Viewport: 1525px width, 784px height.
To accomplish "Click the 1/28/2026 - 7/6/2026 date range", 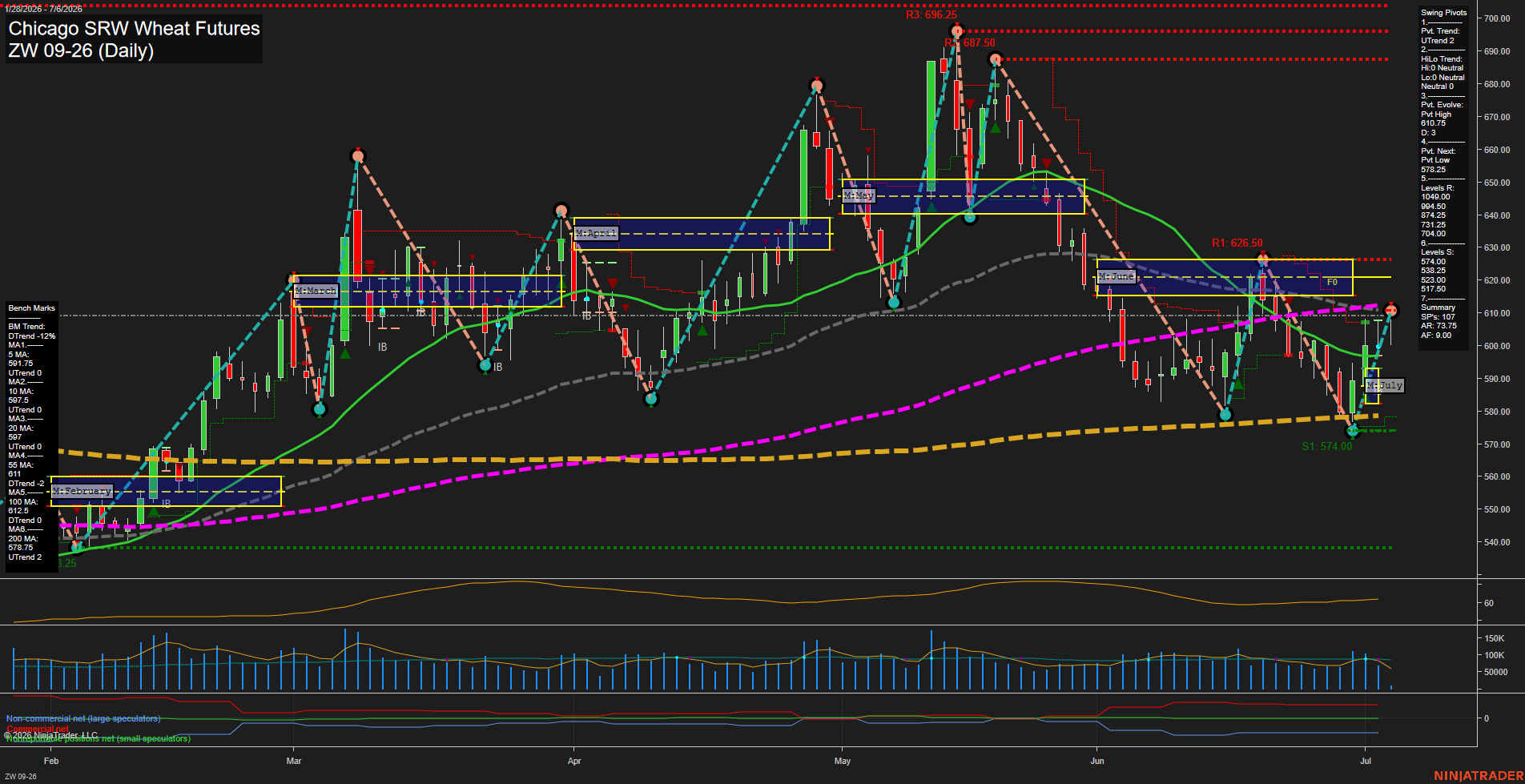I will (43, 9).
